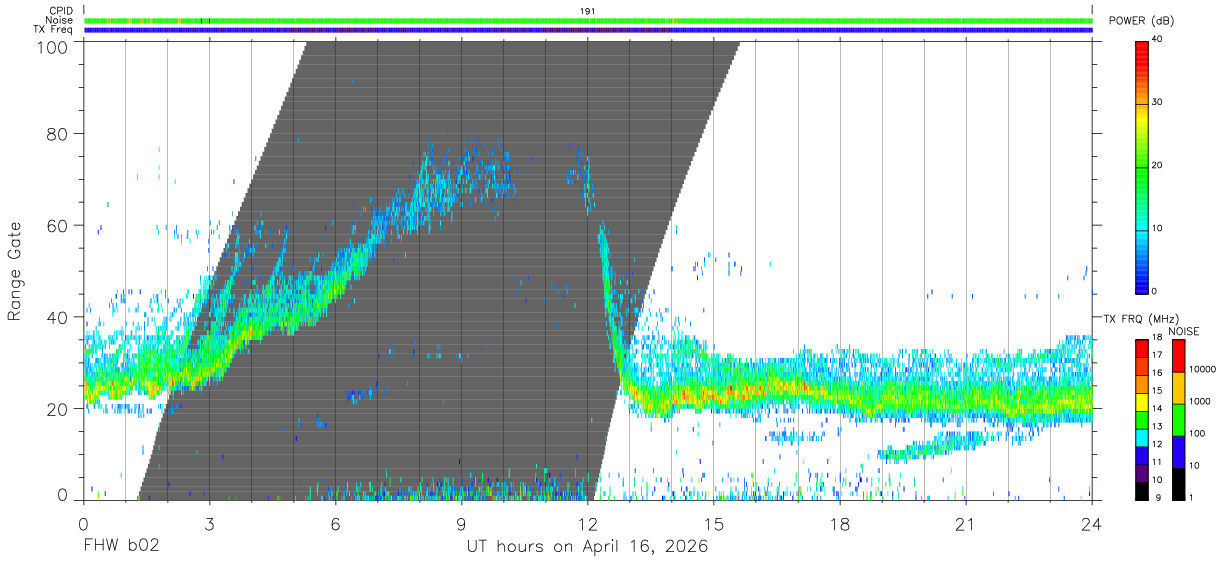The width and height of the screenshot is (1228, 567).
Task: Click the 9 hour label on the time axis
Action: (x=462, y=523)
